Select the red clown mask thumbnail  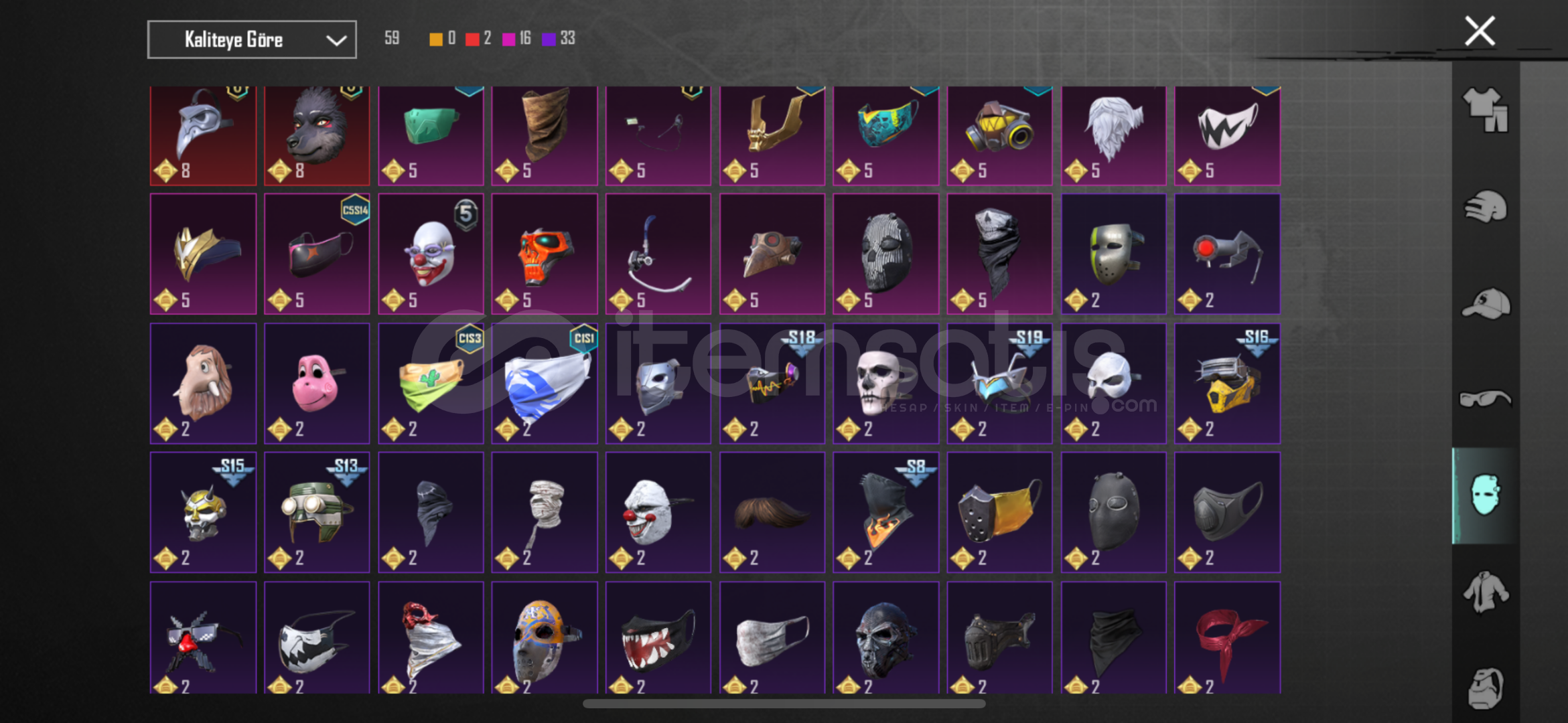(431, 254)
